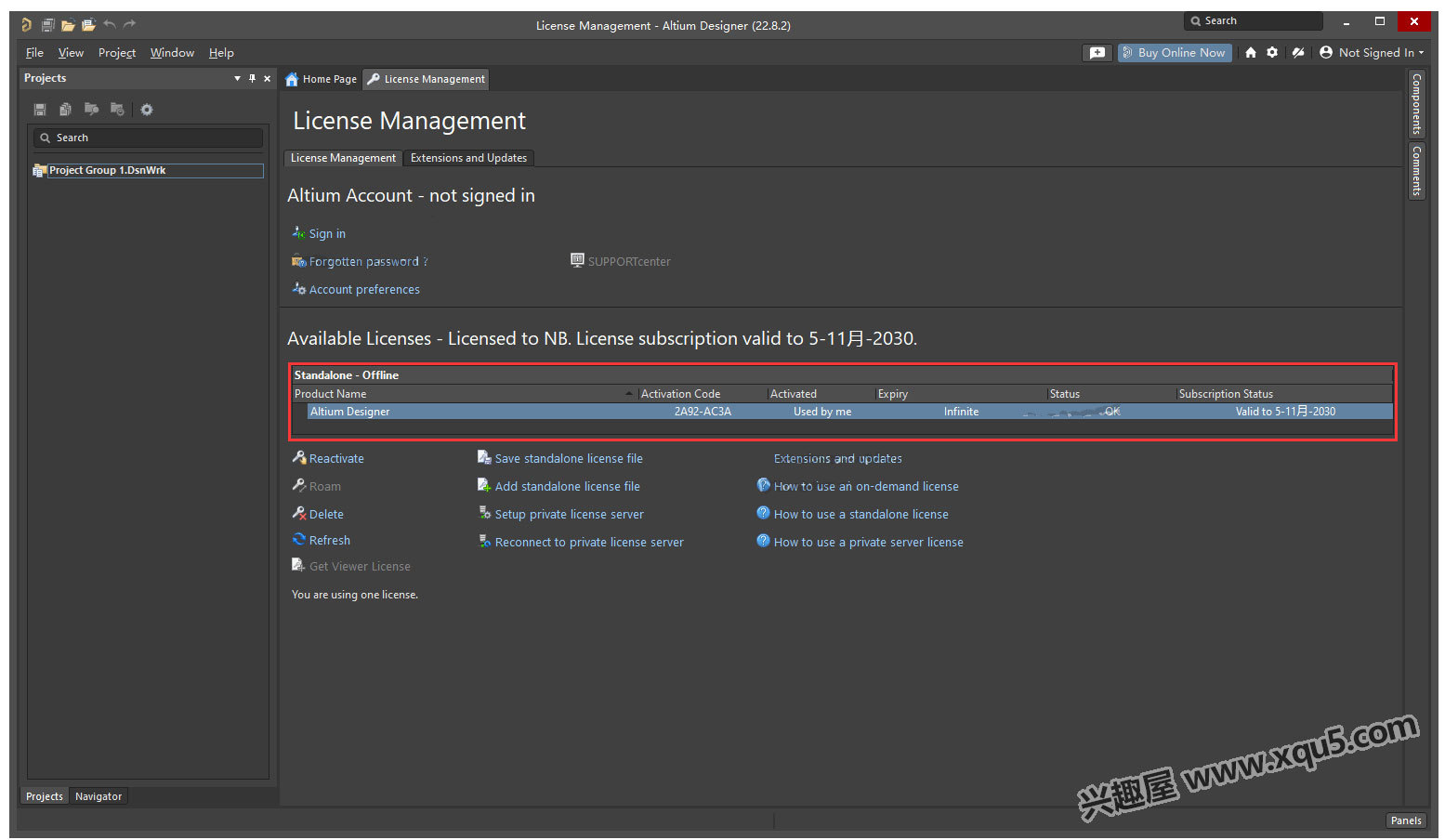Select the License Management document tab

point(427,79)
